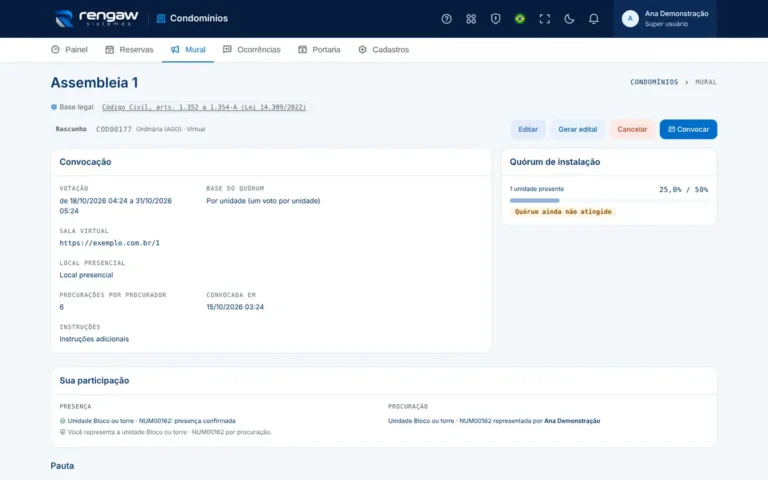Viewport: 768px width, 480px height.
Task: Click the Rascunho status label
Action: pyautogui.click(x=71, y=129)
